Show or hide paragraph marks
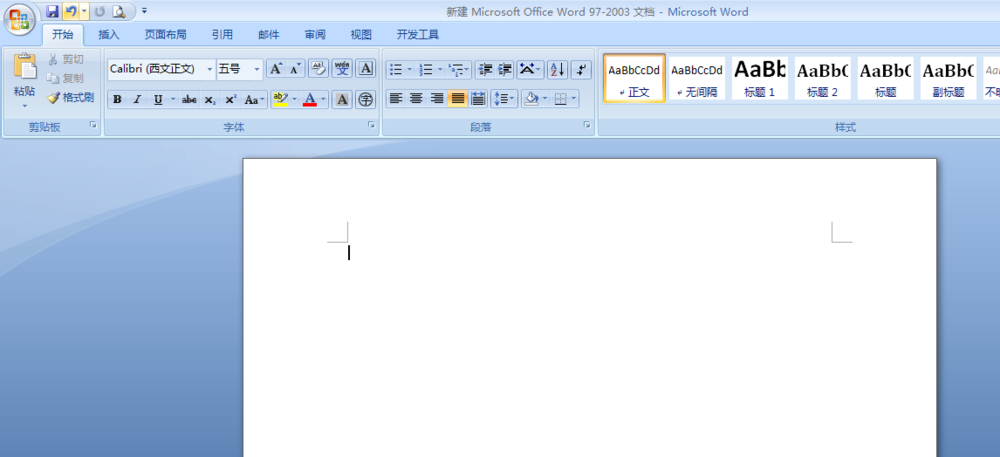1000x457 pixels. click(x=581, y=69)
